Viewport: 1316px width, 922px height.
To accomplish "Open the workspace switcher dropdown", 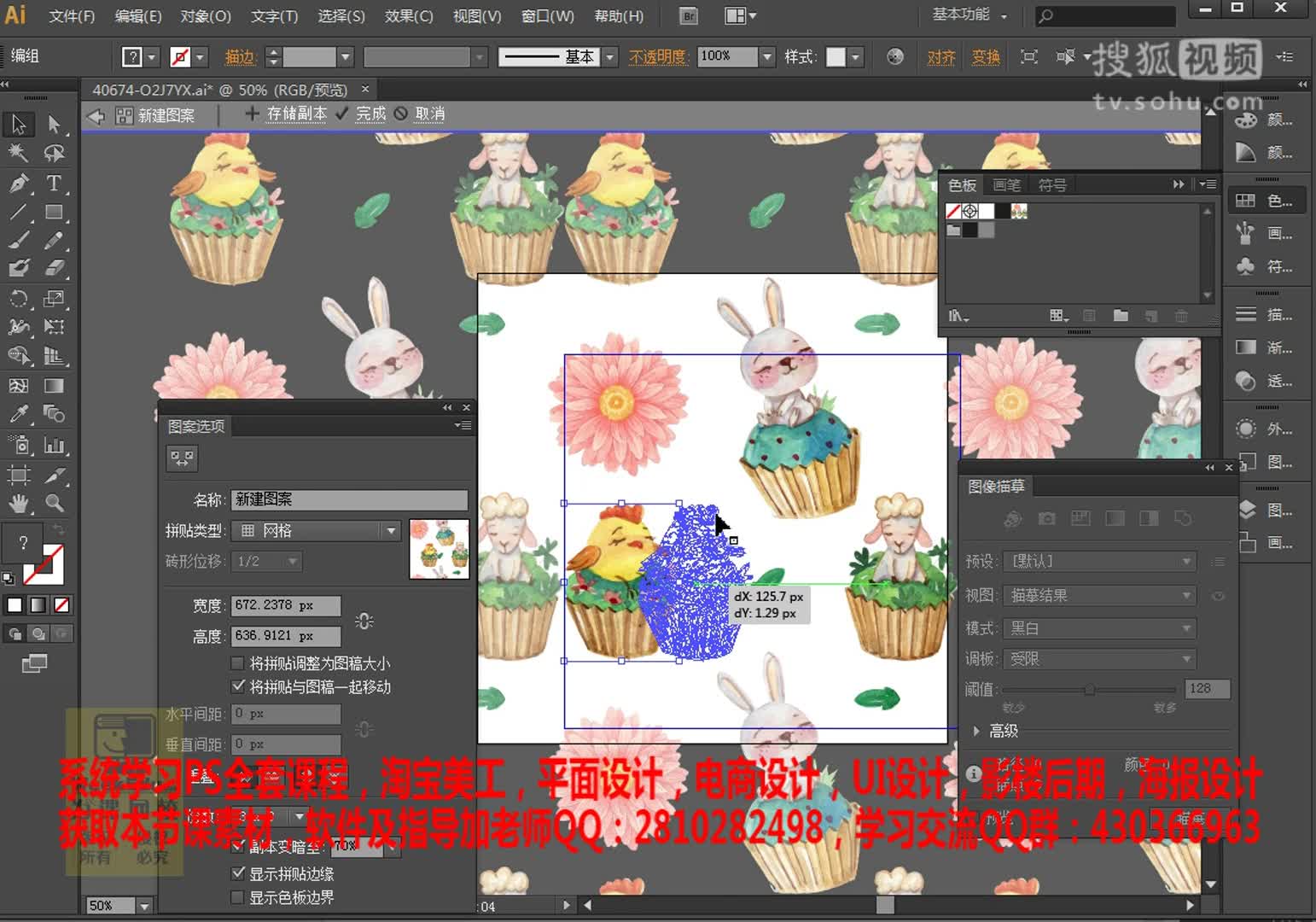I will [970, 15].
